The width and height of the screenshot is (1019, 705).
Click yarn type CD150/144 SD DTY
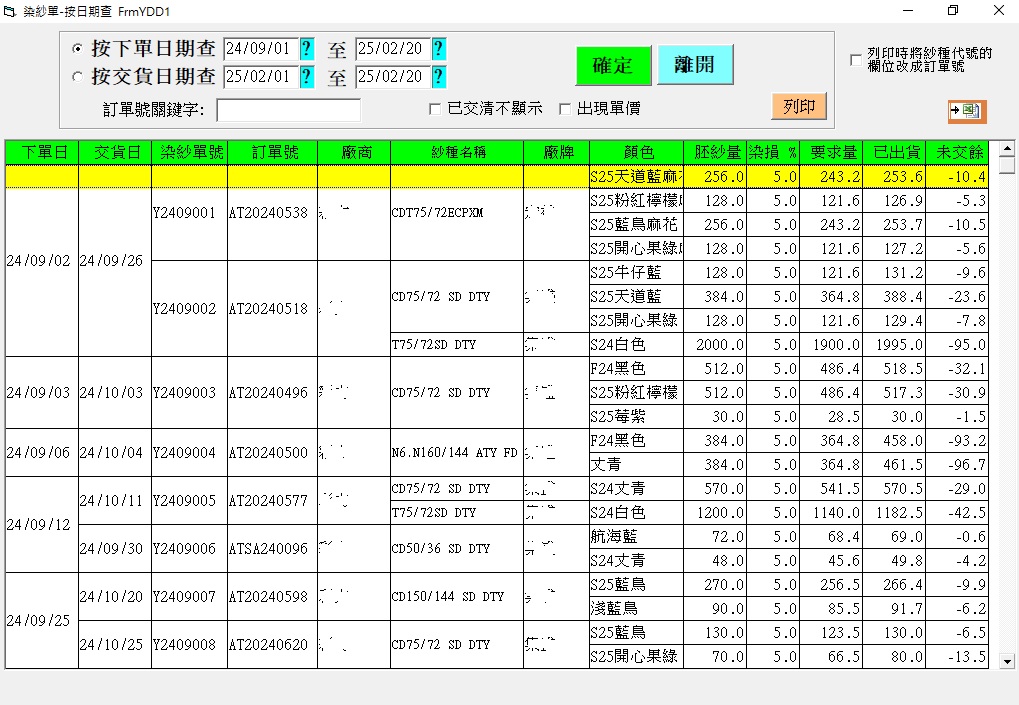[457, 596]
